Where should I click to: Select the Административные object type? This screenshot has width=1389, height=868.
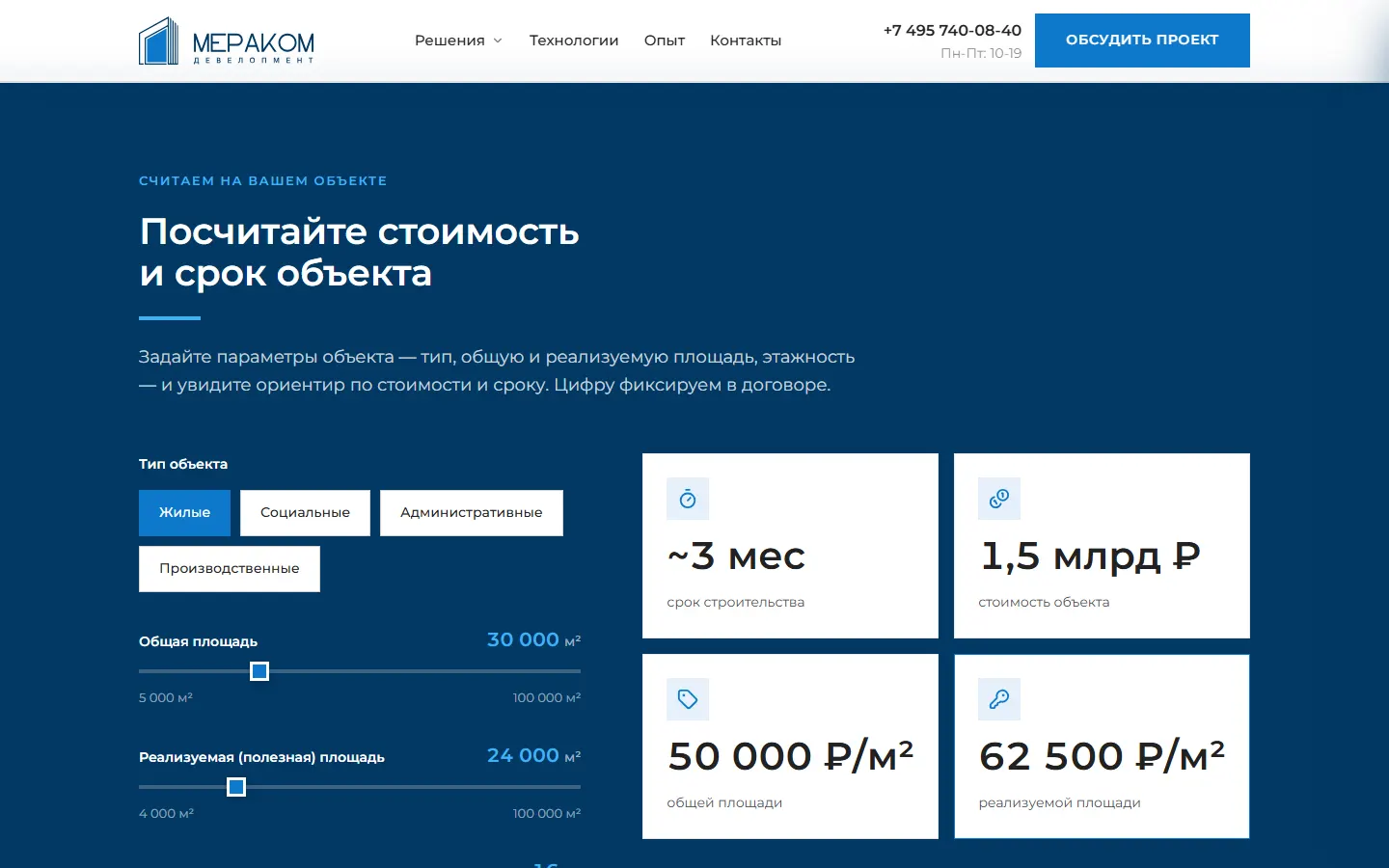pyautogui.click(x=472, y=513)
